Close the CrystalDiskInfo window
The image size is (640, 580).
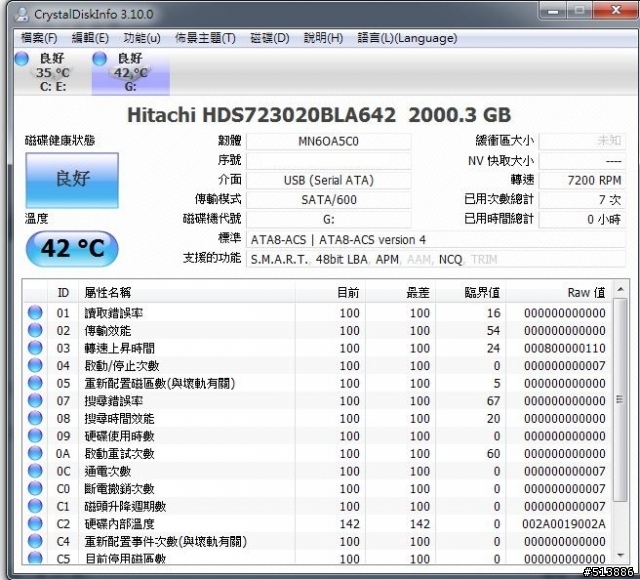click(616, 10)
